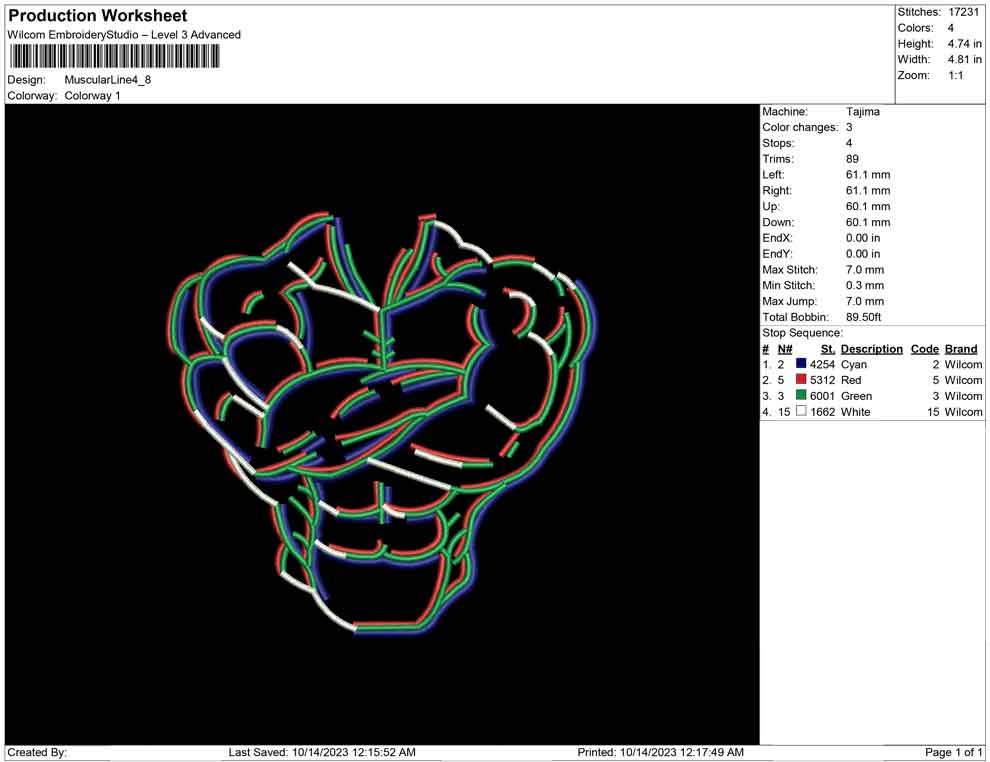Click the 'St.' column header
The height and width of the screenshot is (762, 990).
(x=827, y=349)
